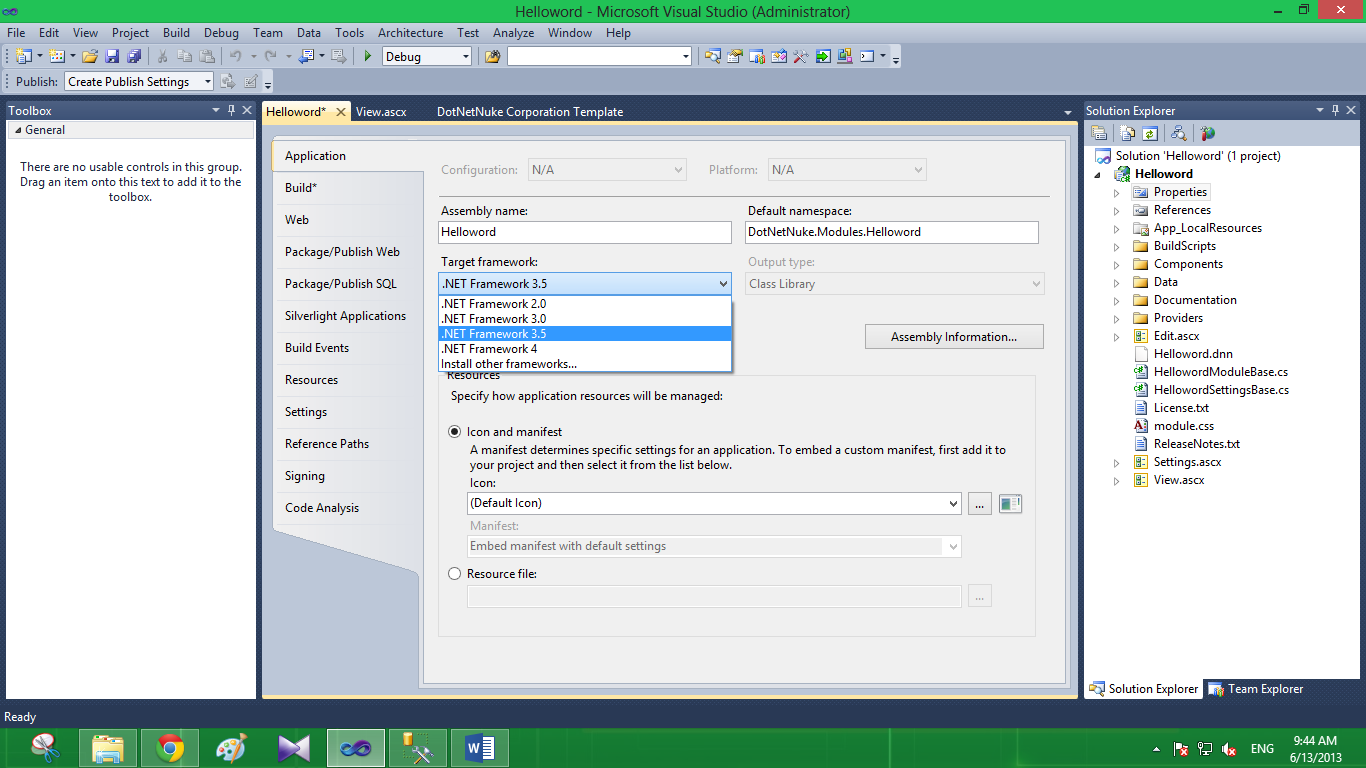Click the Command Window toolbar icon

pyautogui.click(x=867, y=56)
